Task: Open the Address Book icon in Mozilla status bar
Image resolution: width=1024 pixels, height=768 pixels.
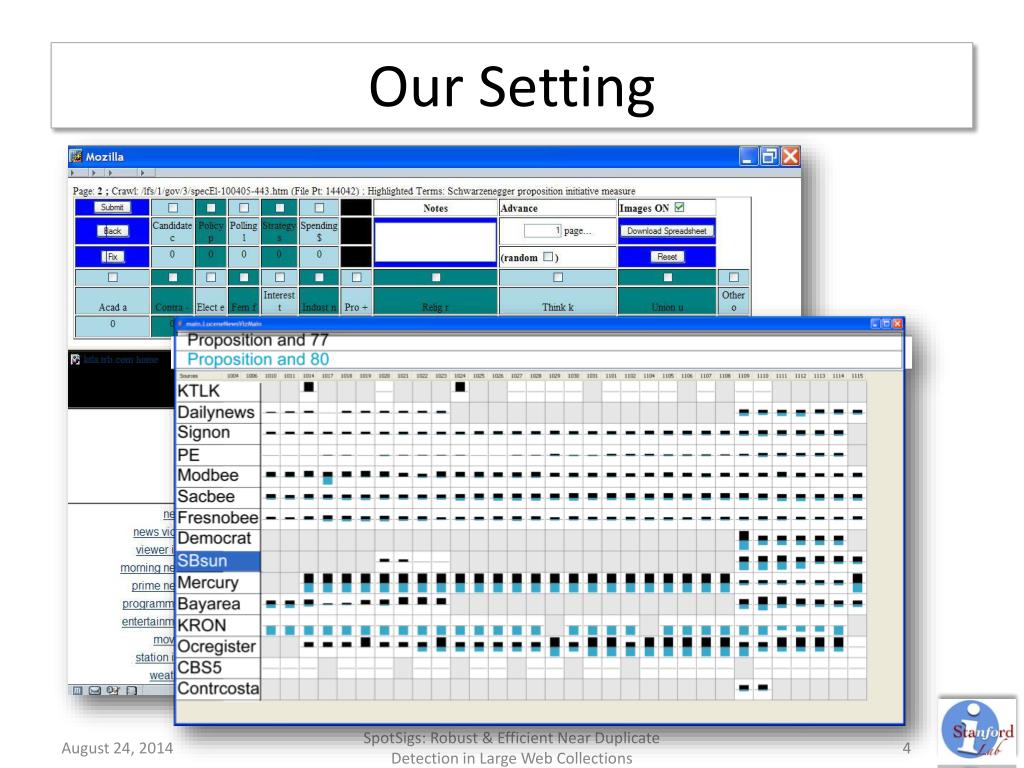Action: click(113, 690)
